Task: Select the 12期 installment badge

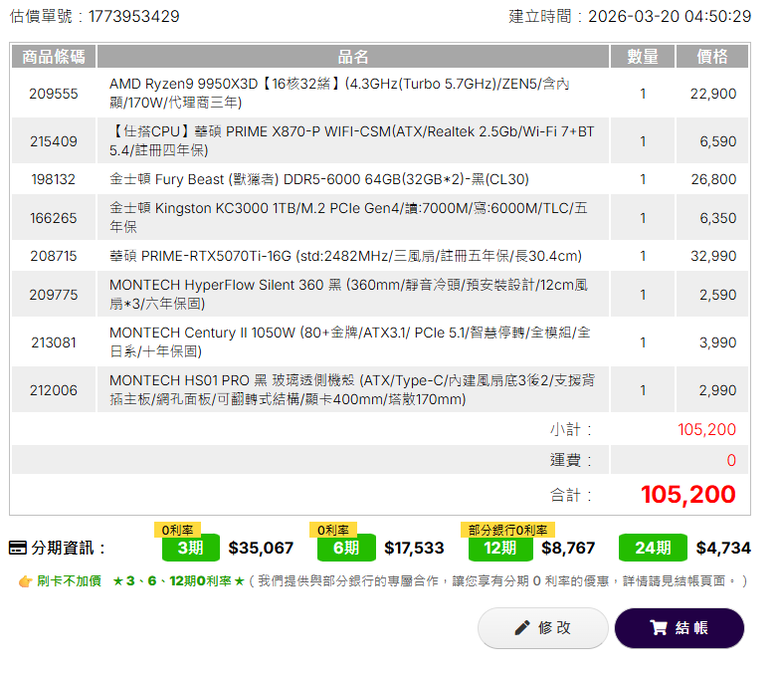Action: pyautogui.click(x=500, y=548)
